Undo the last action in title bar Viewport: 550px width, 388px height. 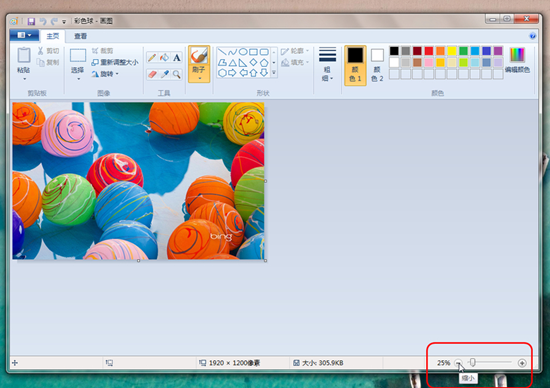tap(43, 21)
